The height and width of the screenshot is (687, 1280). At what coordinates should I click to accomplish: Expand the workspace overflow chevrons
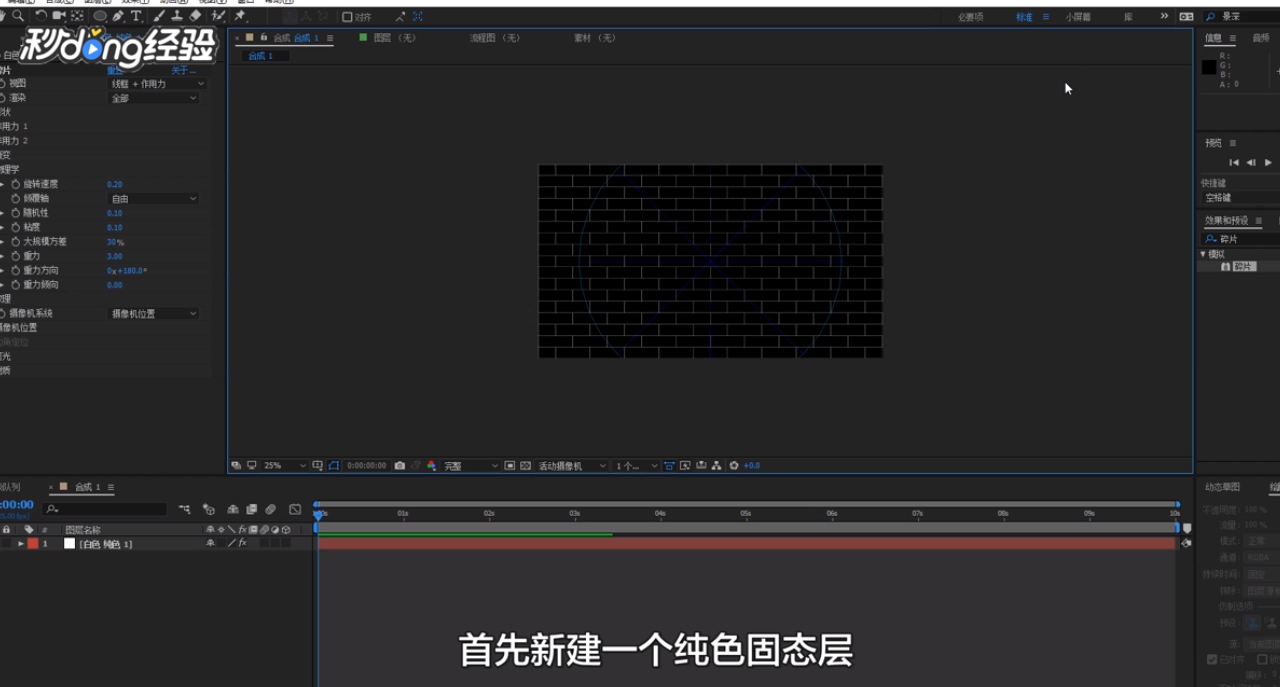[1164, 16]
